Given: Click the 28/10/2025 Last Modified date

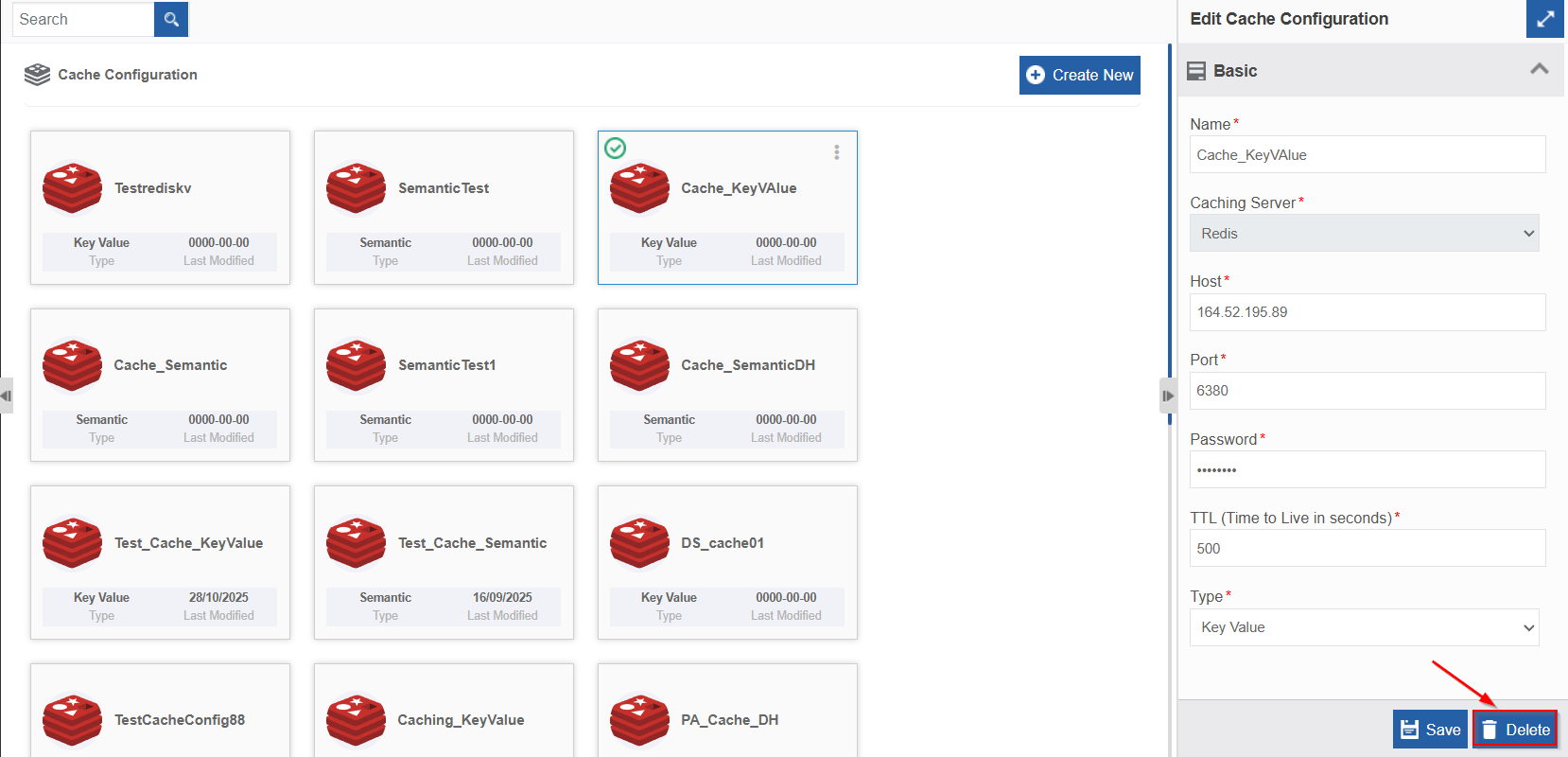Looking at the screenshot, I should click(x=218, y=598).
